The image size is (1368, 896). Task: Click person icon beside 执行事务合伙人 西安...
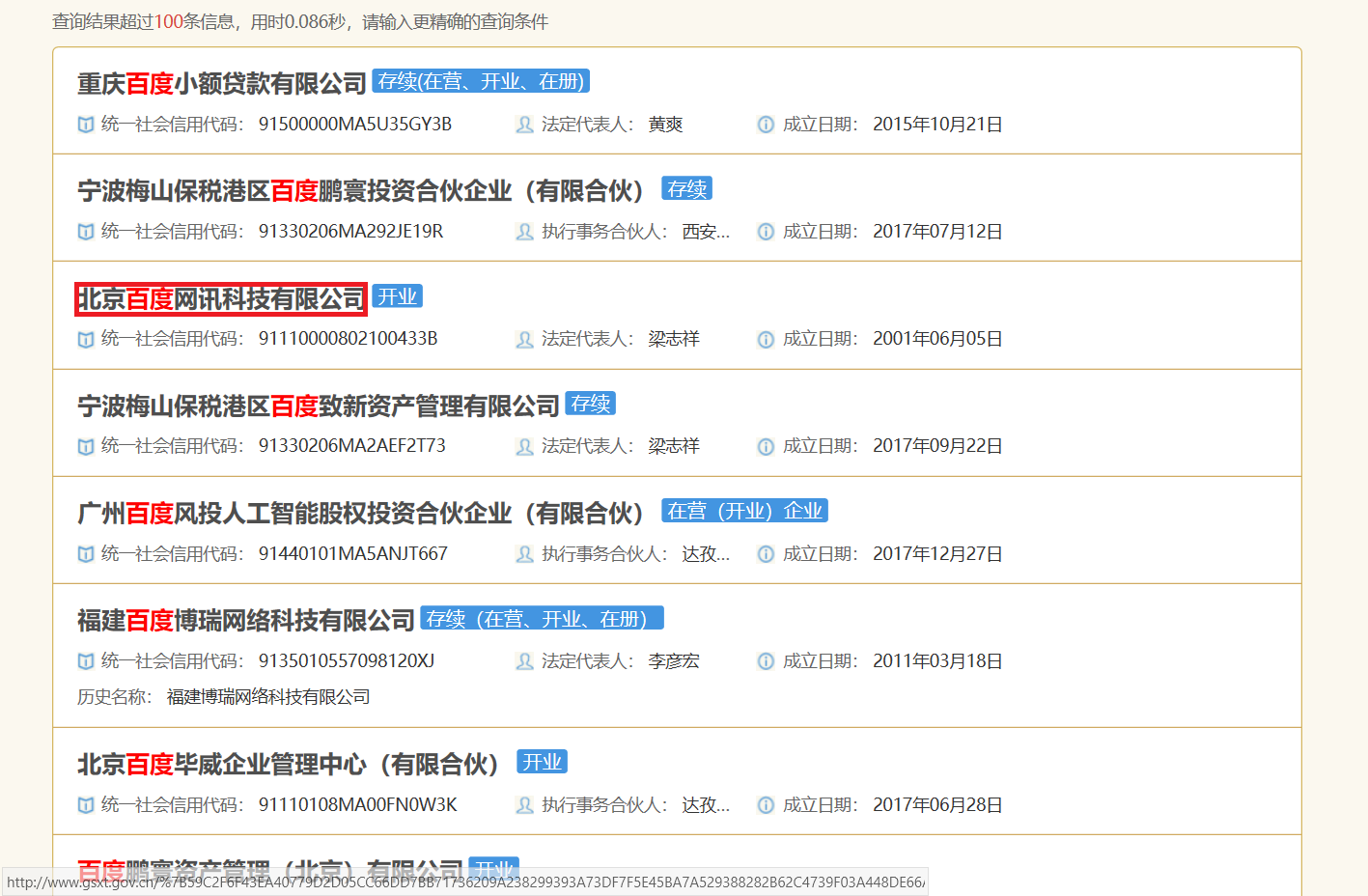point(524,232)
